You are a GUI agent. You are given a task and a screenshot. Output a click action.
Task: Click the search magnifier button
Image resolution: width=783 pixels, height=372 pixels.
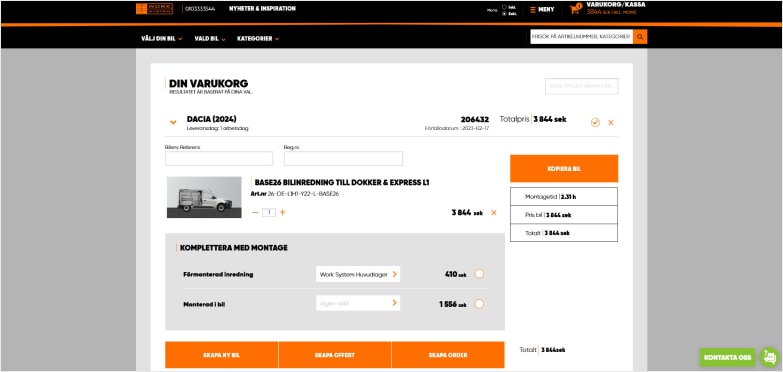pyautogui.click(x=640, y=36)
